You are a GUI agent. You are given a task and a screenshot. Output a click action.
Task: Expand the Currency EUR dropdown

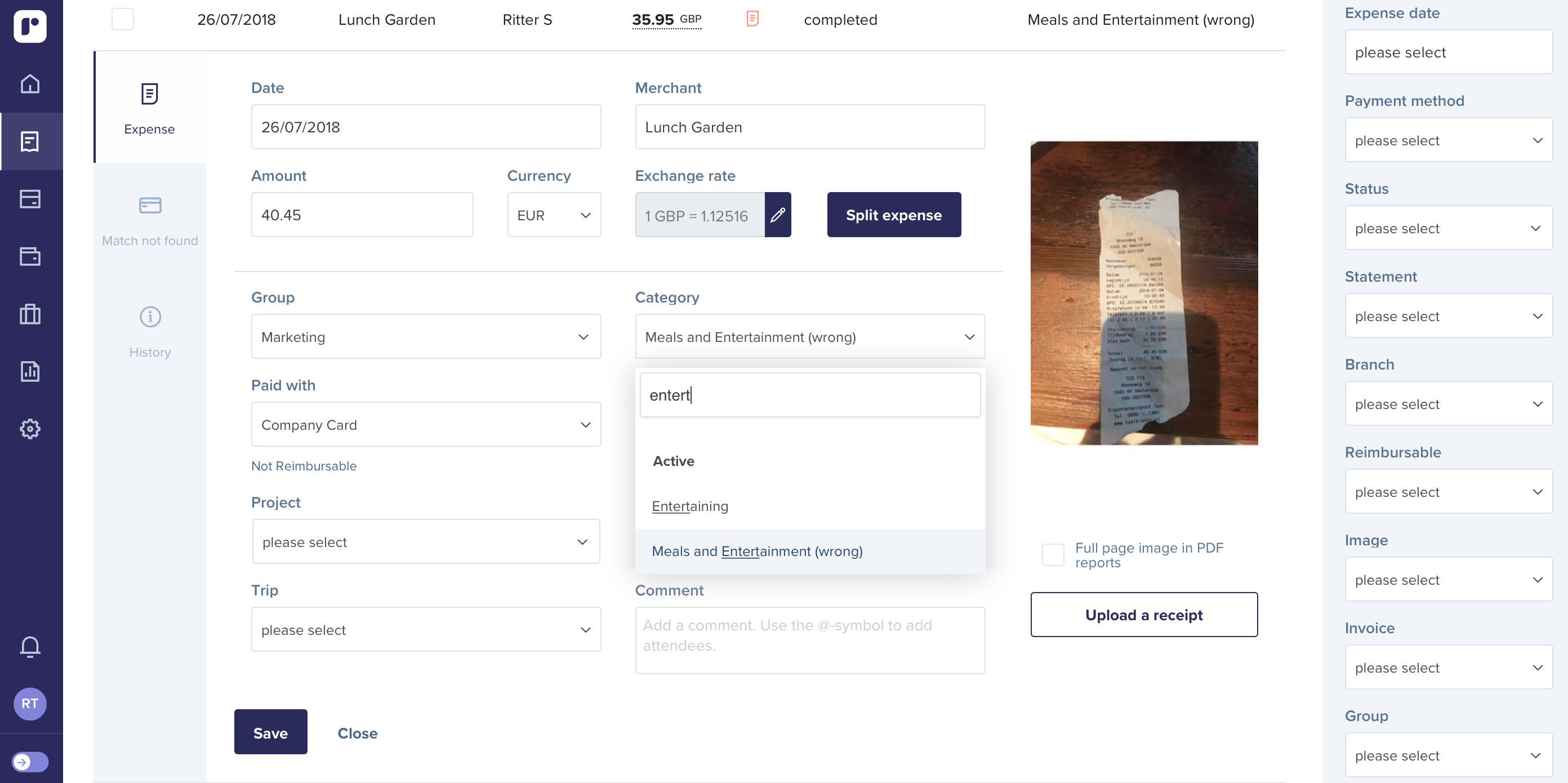[553, 215]
